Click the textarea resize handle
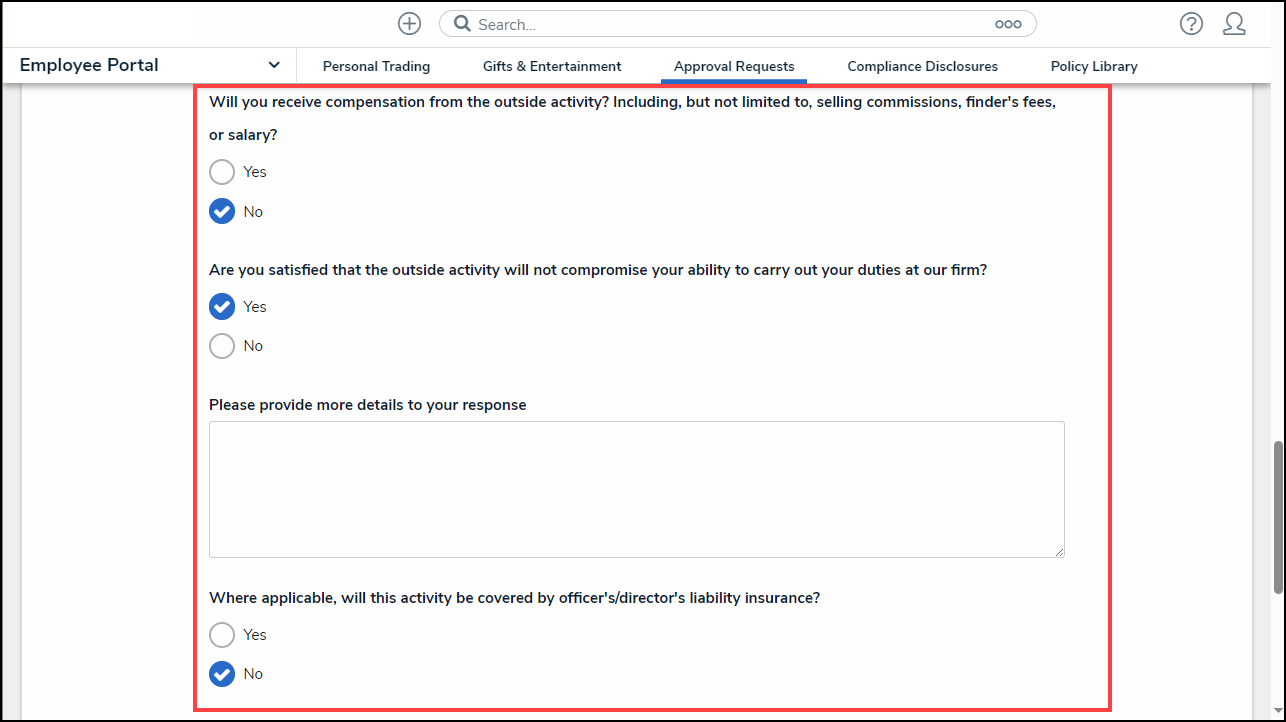Image resolution: width=1286 pixels, height=722 pixels. [x=1058, y=551]
